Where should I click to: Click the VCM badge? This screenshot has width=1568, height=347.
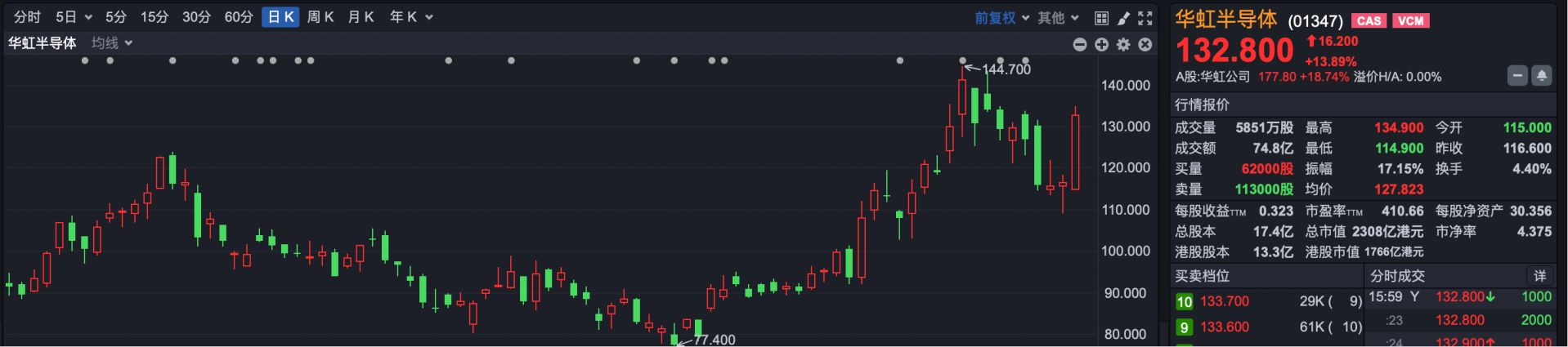(1410, 20)
